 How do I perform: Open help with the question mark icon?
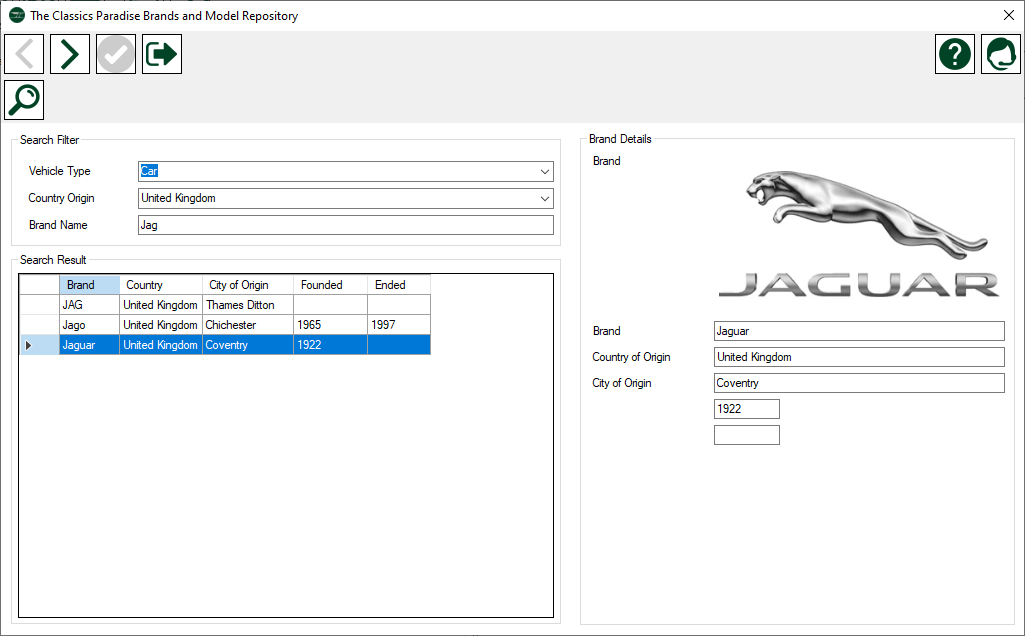tap(954, 54)
